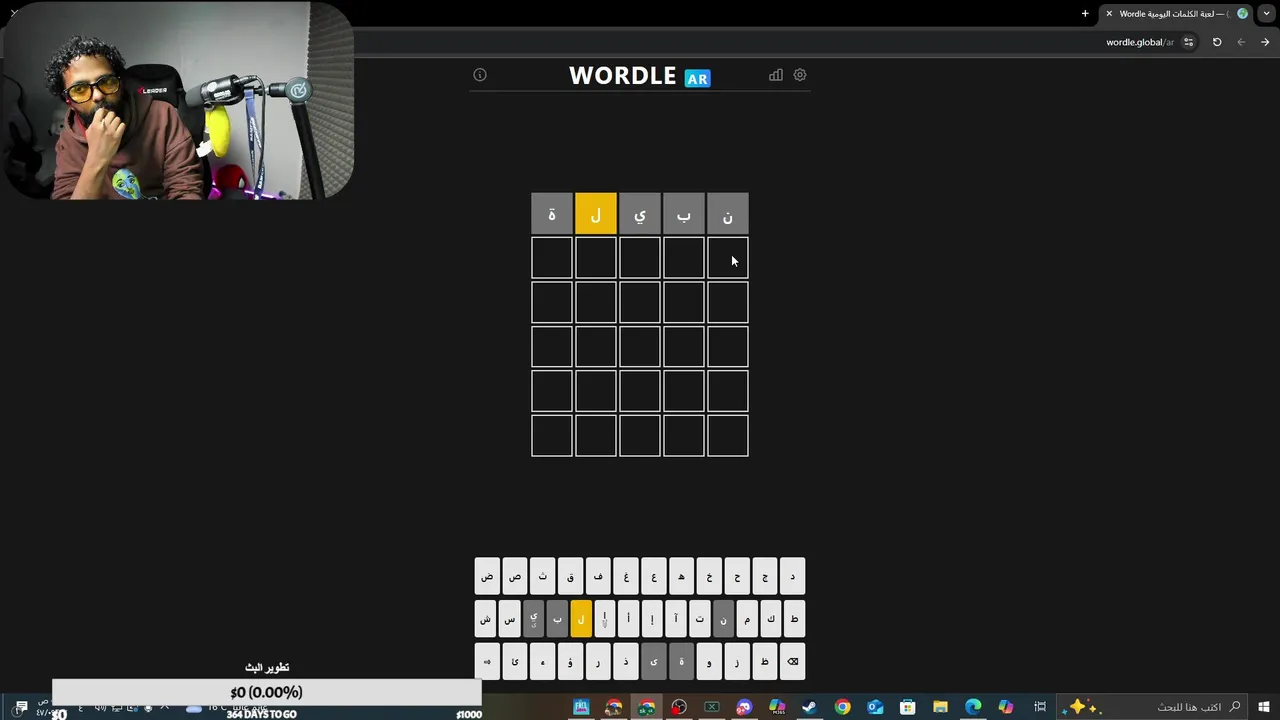Open the notification center icon
1280x720 pixels.
(21, 707)
